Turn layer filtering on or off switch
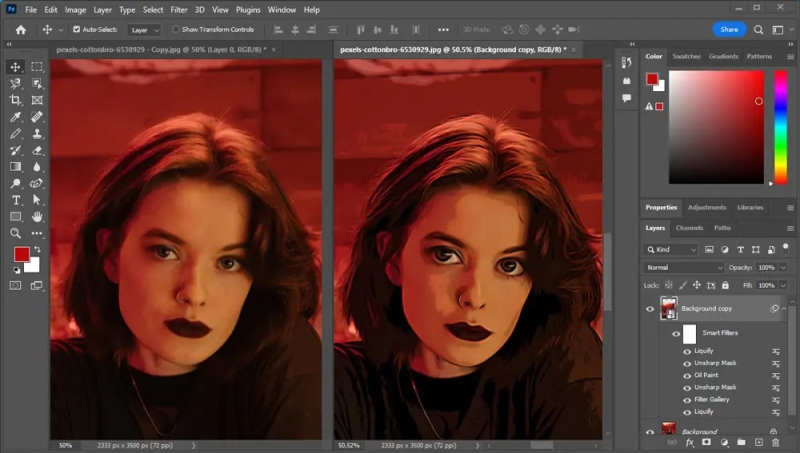 [x=786, y=248]
